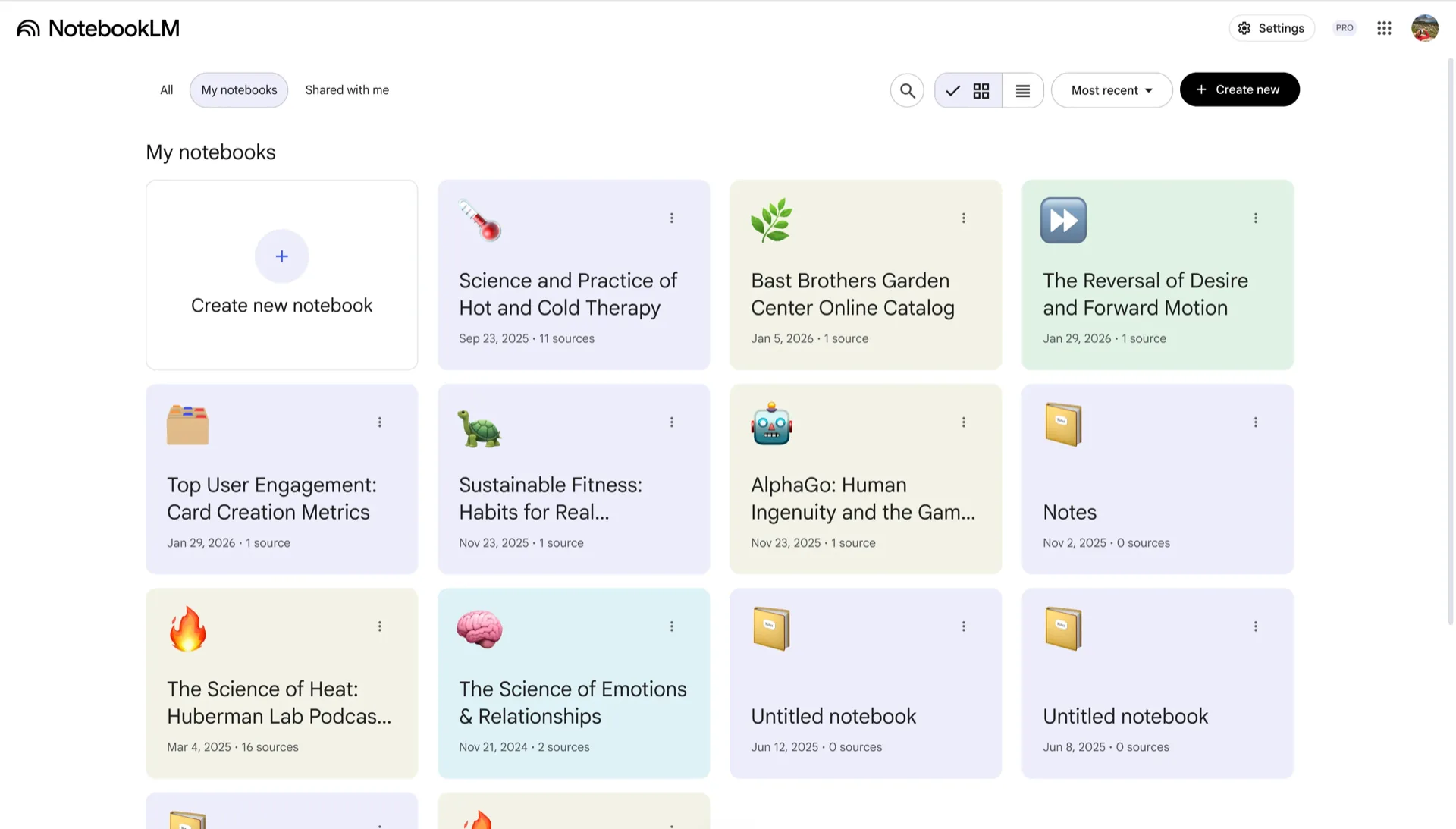Select the My notebooks tab

(x=239, y=90)
